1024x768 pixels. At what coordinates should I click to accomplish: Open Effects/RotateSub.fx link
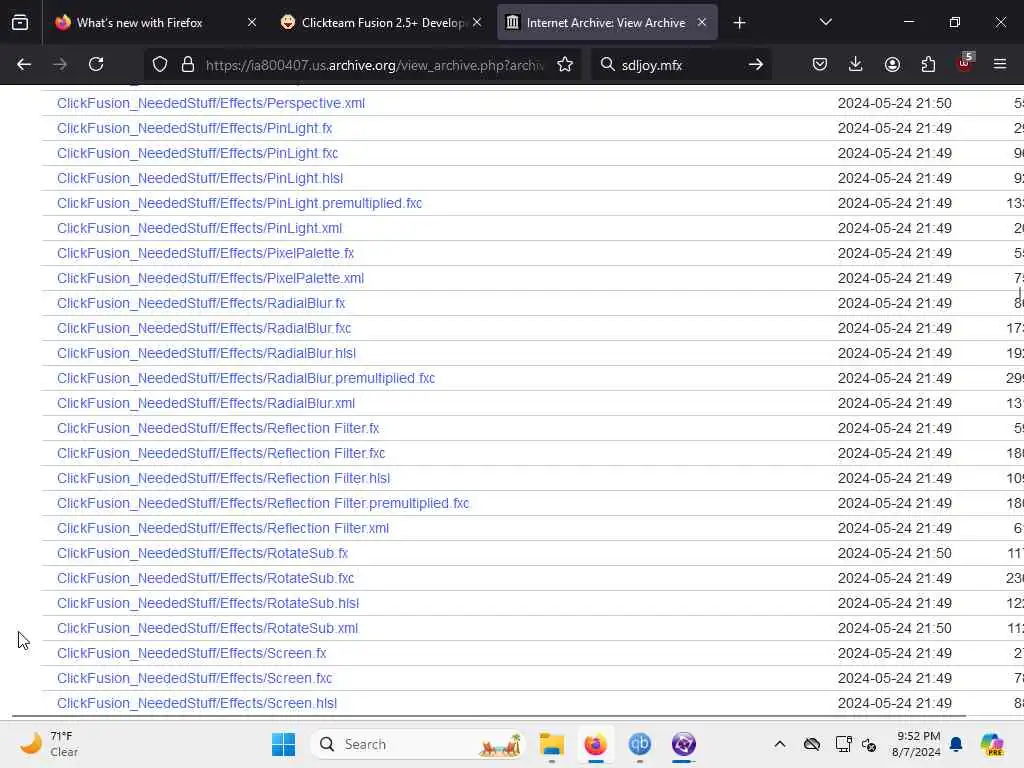pyautogui.click(x=202, y=553)
